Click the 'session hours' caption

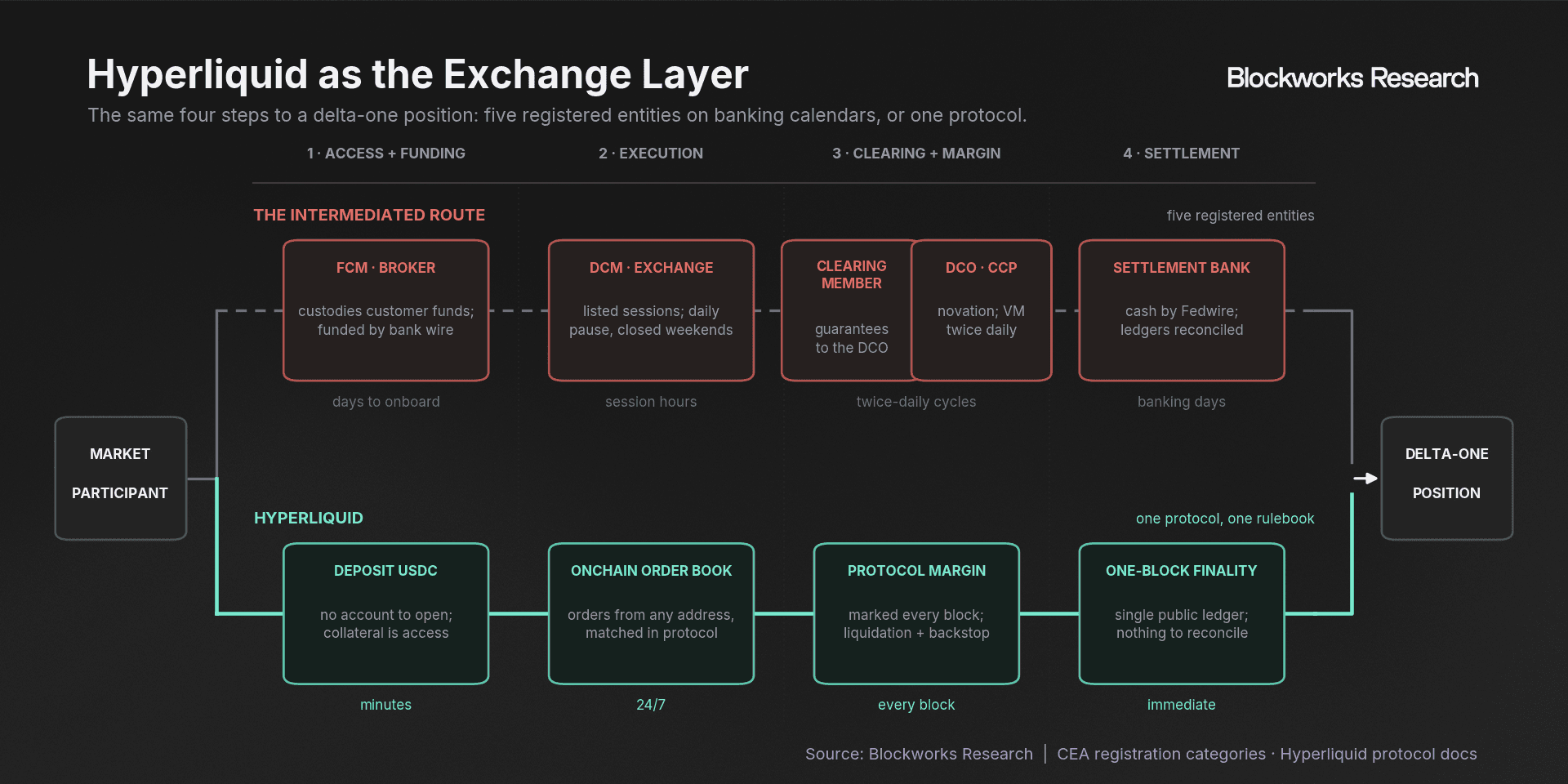click(651, 402)
